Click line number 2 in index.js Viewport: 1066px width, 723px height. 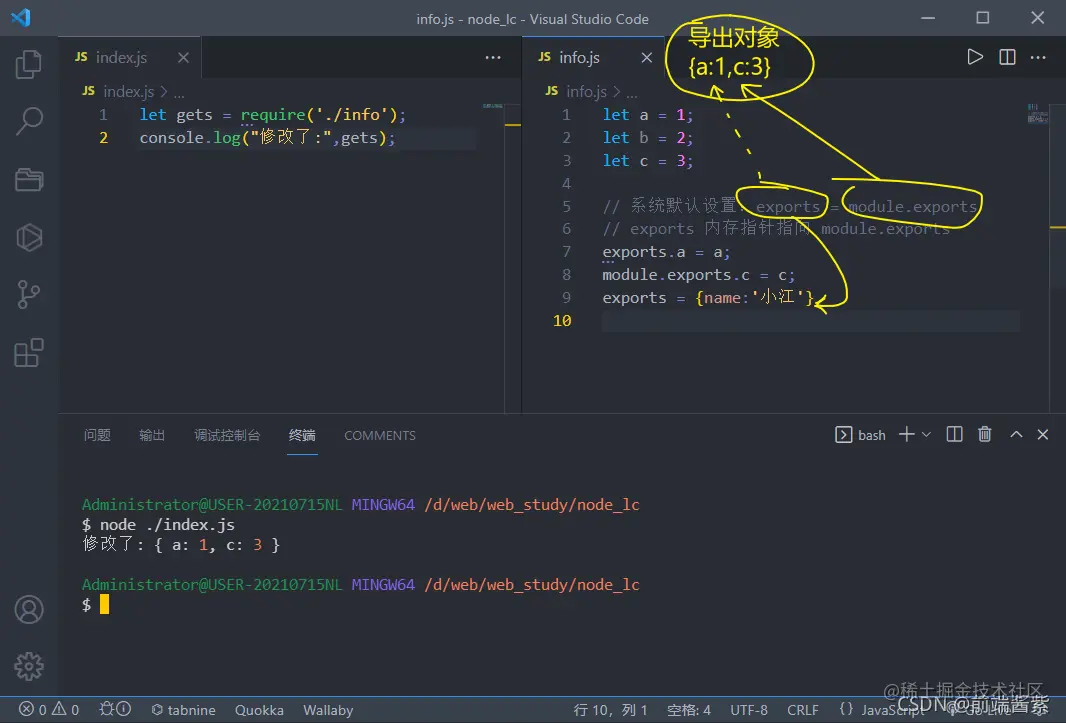coord(103,137)
